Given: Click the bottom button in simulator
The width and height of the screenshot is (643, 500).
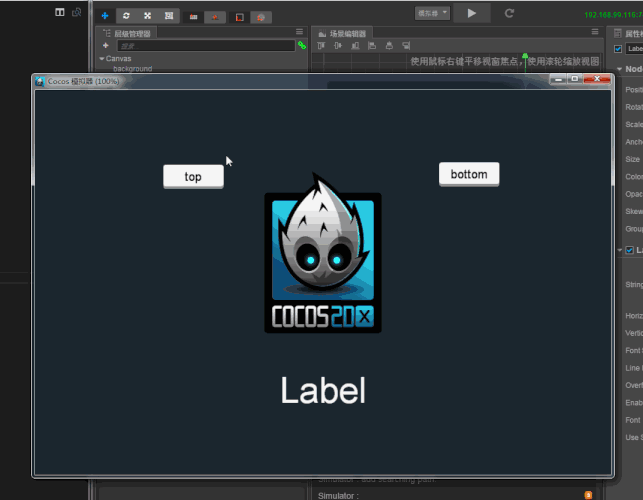Looking at the screenshot, I should click(x=469, y=174).
